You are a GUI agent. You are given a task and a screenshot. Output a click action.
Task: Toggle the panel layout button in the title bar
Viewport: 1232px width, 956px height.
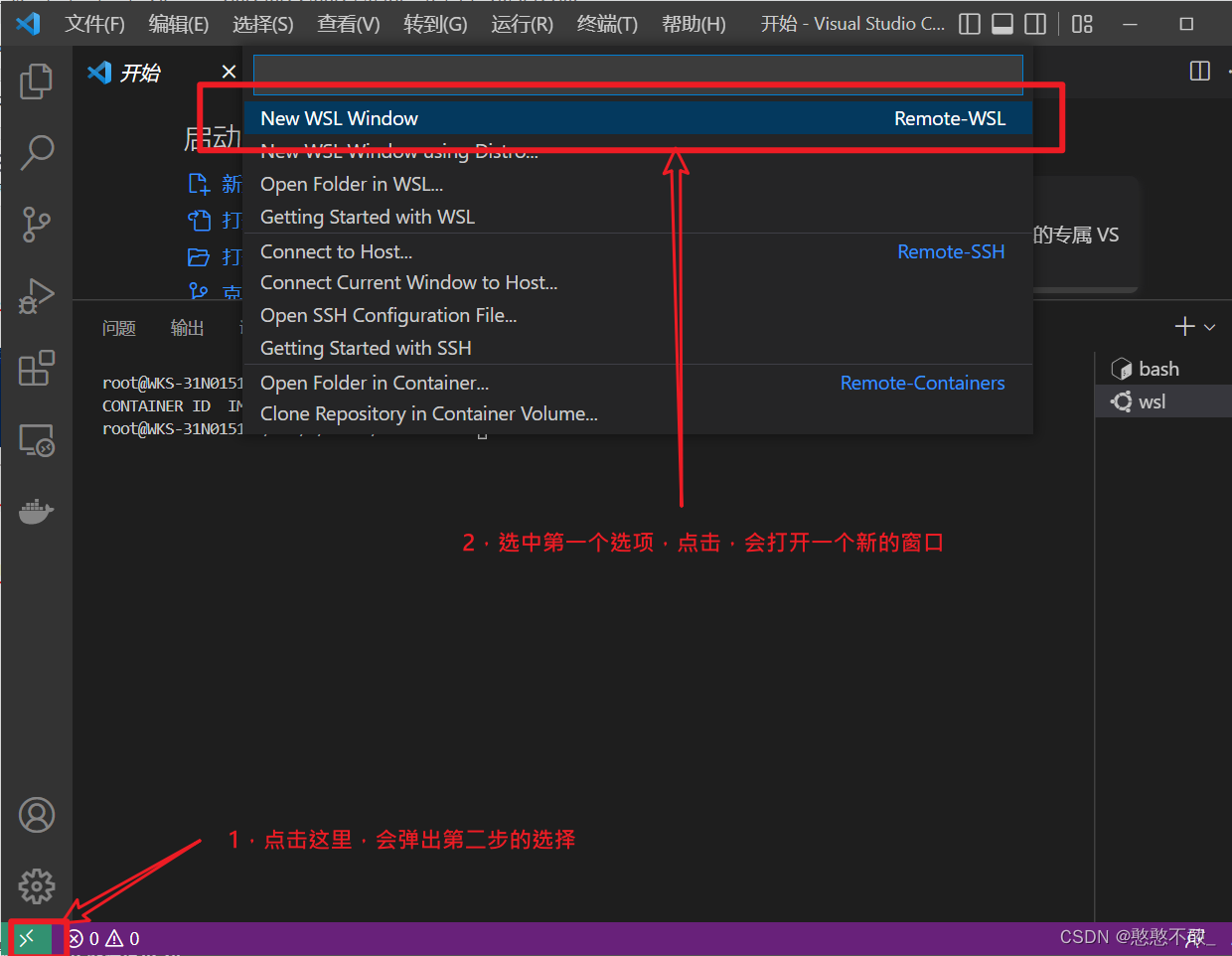pyautogui.click(x=1002, y=24)
